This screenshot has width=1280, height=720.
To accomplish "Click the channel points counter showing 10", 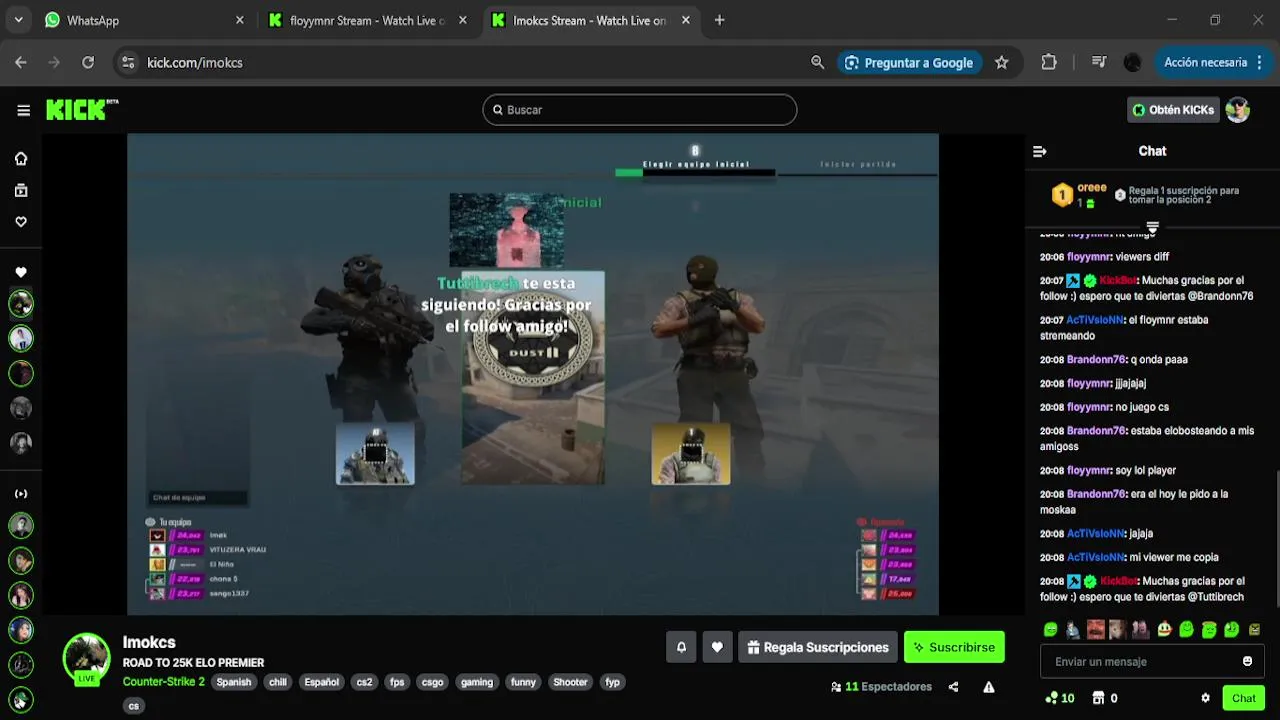I will coord(1060,698).
